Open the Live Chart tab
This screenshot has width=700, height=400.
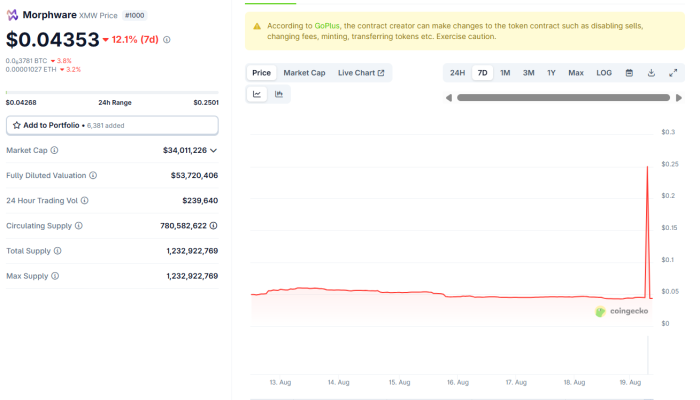(361, 73)
